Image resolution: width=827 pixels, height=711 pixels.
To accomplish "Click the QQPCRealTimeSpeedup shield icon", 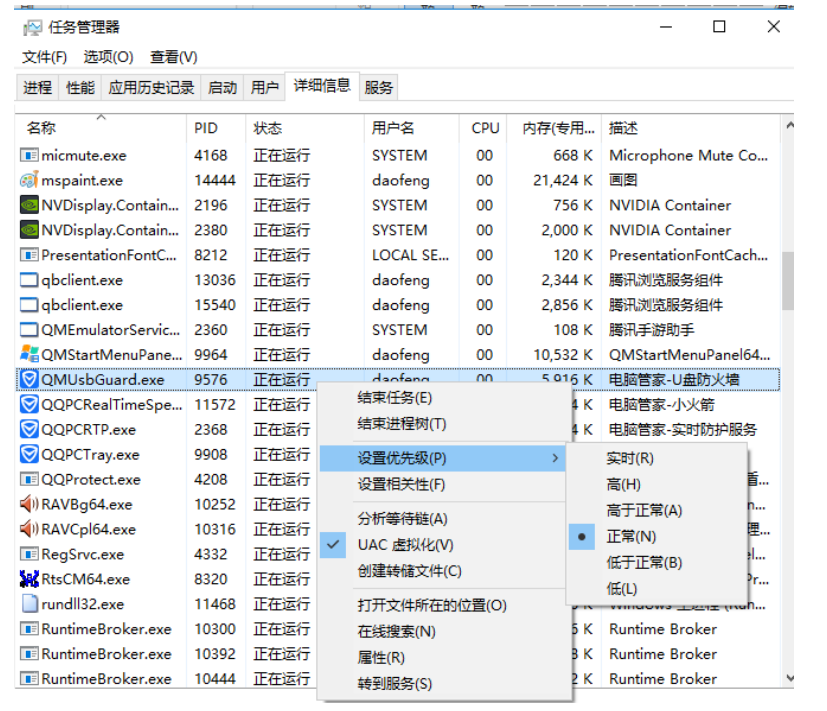I will pyautogui.click(x=29, y=404).
